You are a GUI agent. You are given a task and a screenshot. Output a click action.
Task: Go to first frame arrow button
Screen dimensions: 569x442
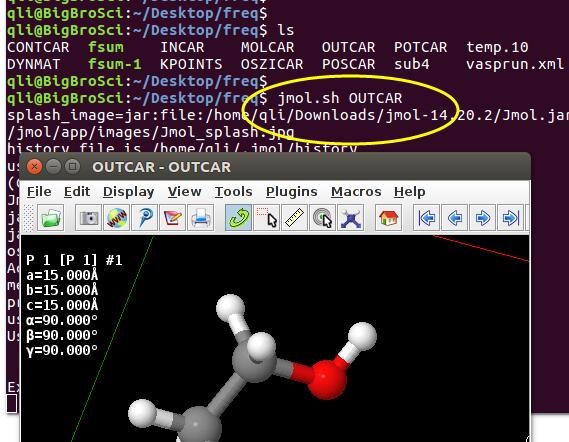click(x=426, y=218)
